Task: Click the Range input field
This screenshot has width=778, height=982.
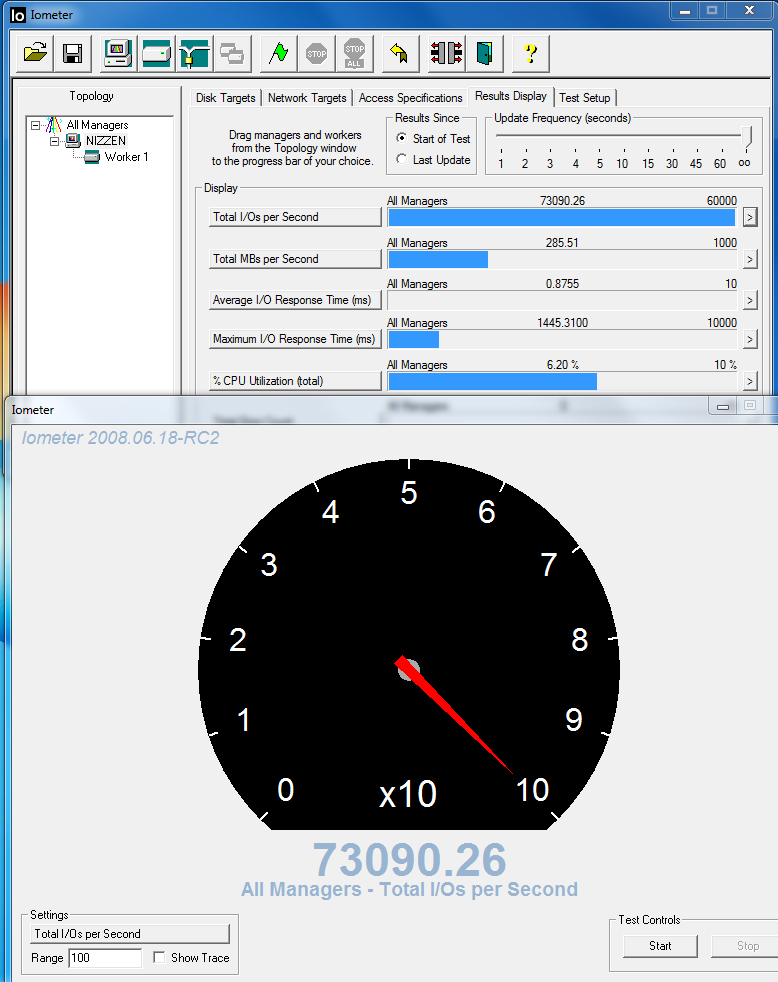Action: [105, 958]
